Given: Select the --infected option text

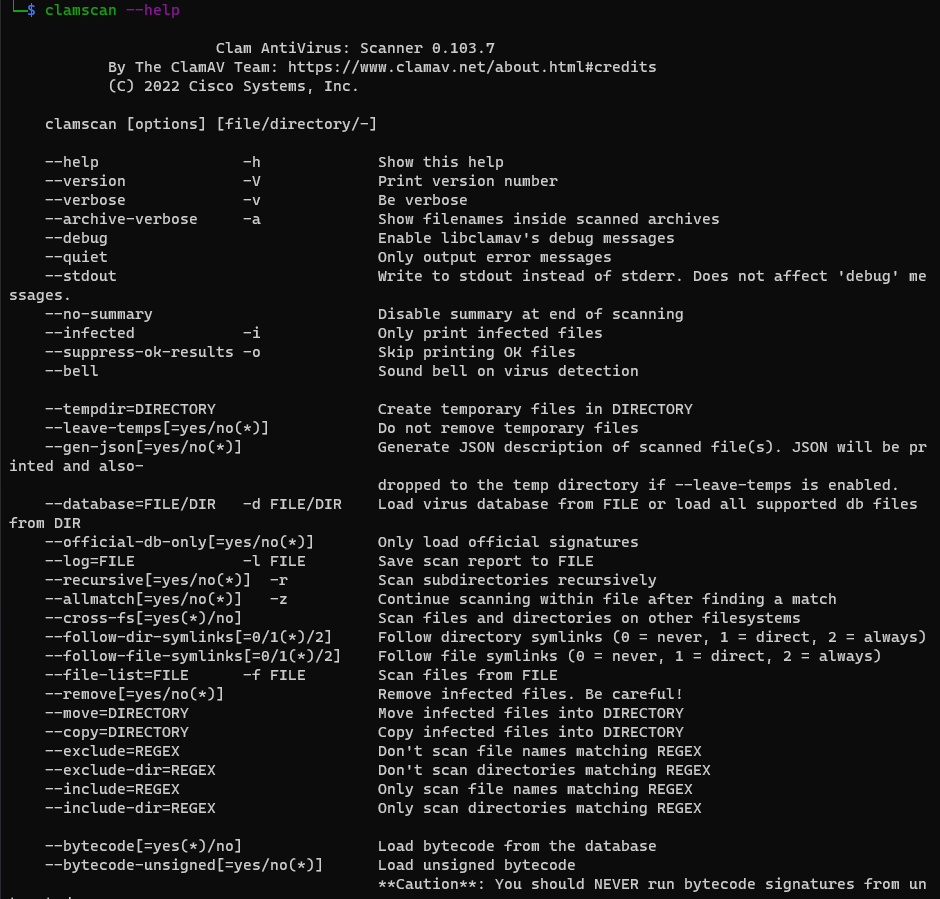Looking at the screenshot, I should [90, 333].
